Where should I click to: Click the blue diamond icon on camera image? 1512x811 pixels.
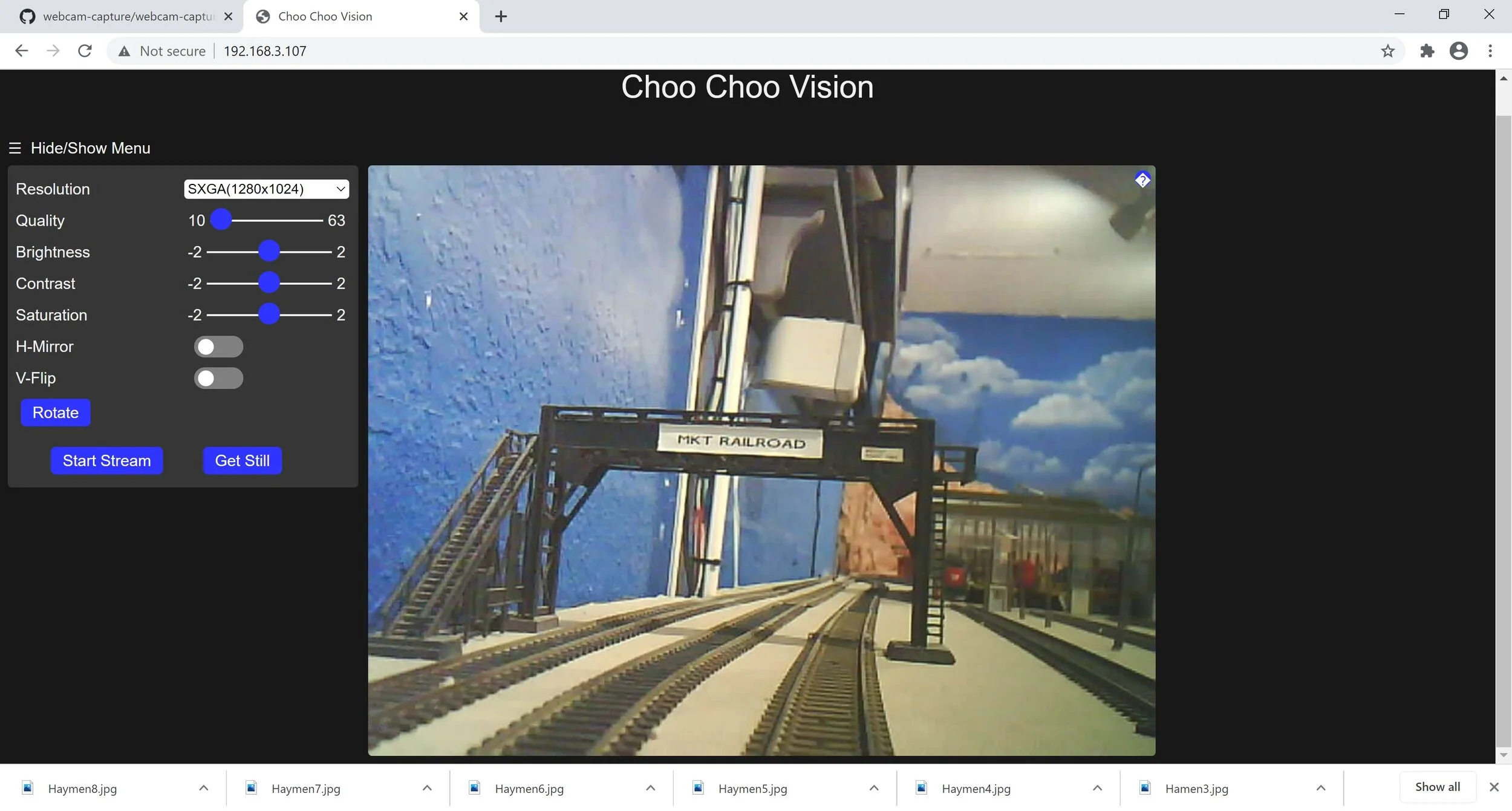tap(1142, 180)
